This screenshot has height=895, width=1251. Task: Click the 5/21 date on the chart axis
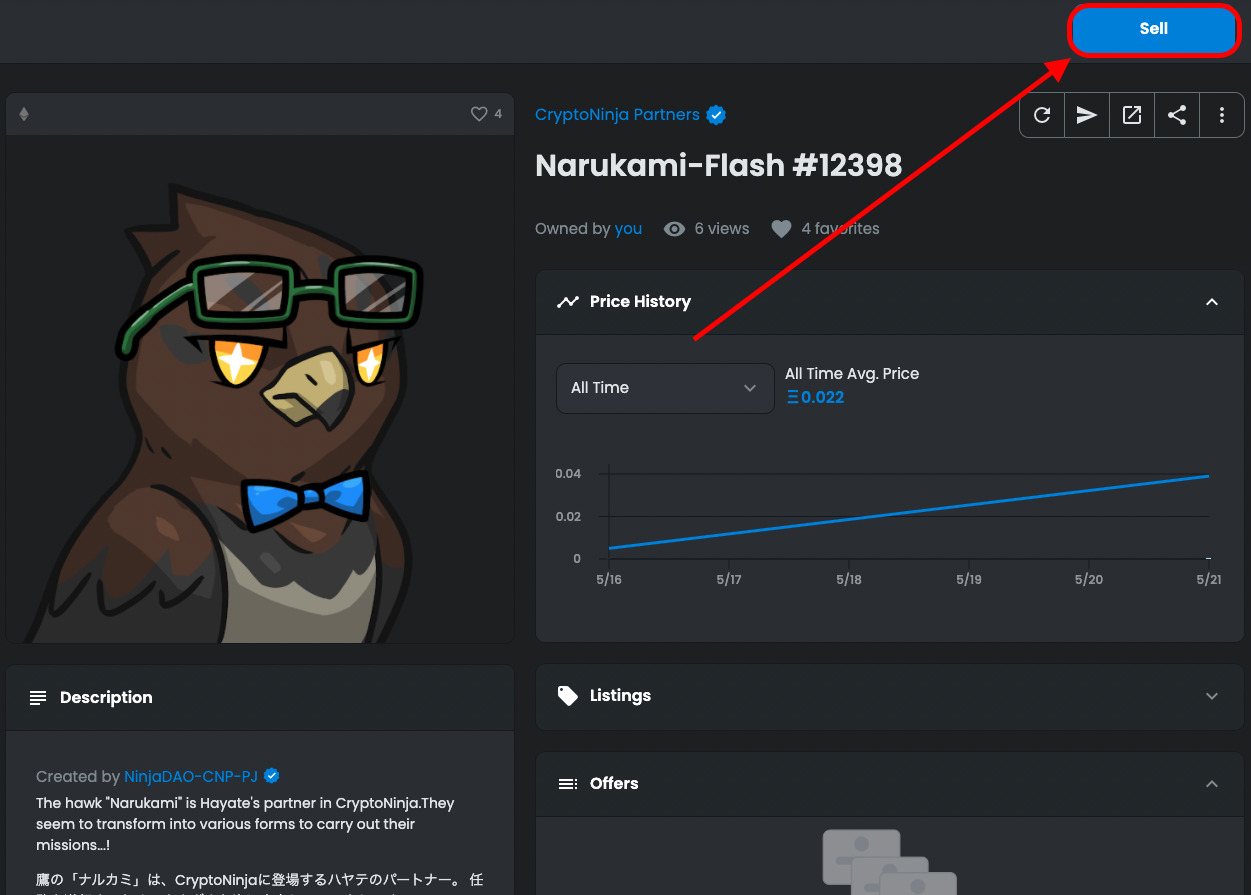click(1209, 580)
